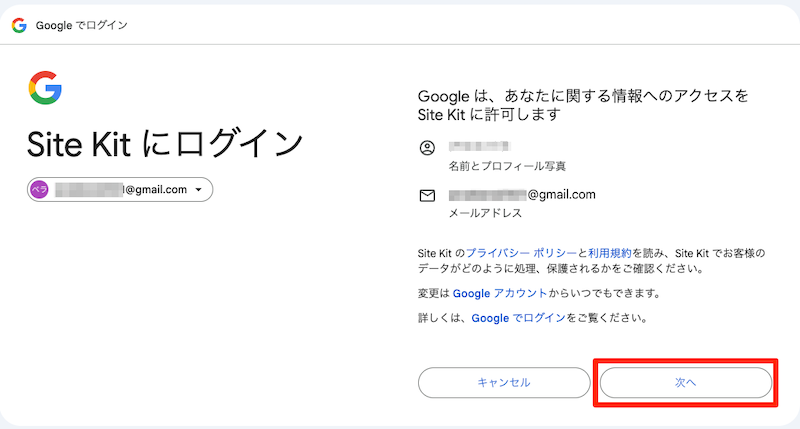Click the profile person icon
This screenshot has height=429, width=800.
tap(428, 148)
